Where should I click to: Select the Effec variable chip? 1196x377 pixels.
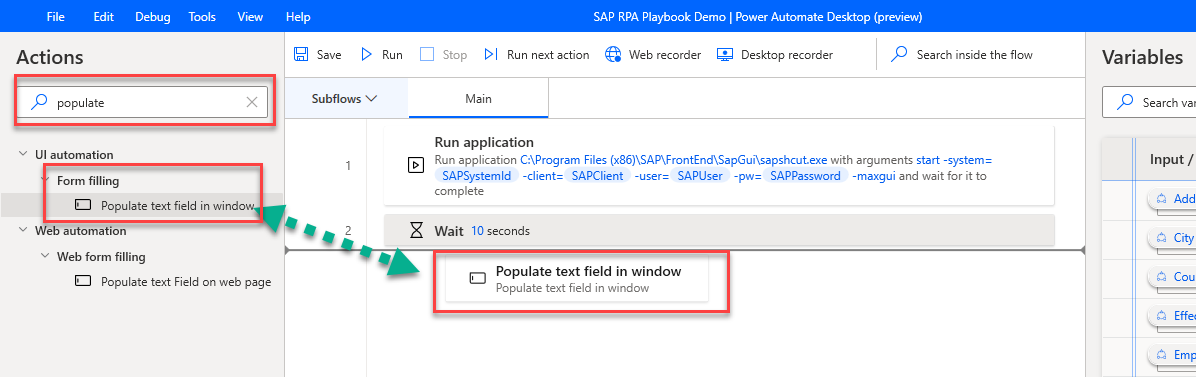[x=1172, y=316]
